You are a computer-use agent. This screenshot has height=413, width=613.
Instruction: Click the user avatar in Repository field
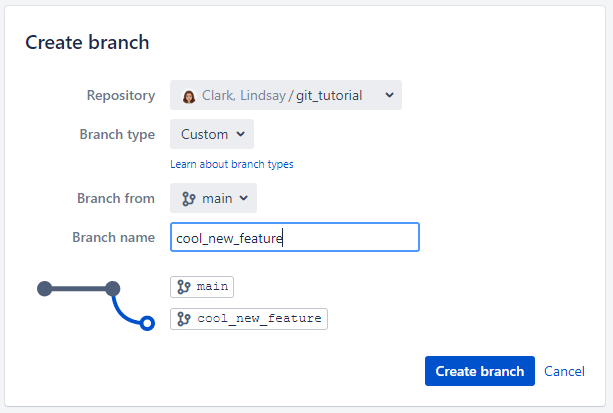[189, 96]
